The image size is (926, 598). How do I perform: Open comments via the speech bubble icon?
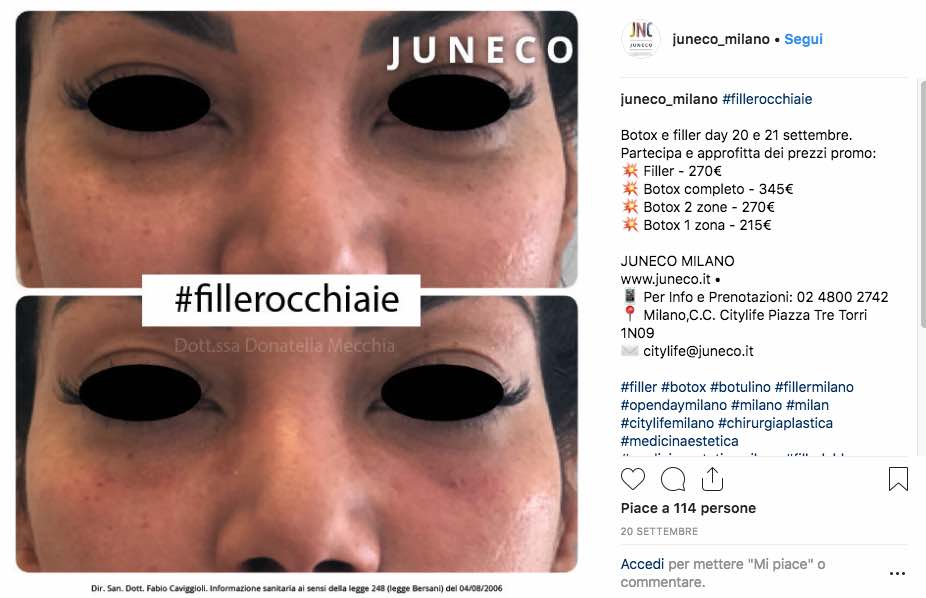point(673,479)
